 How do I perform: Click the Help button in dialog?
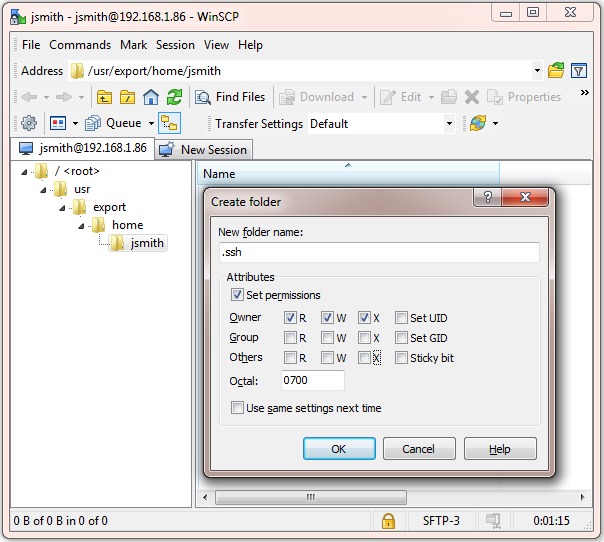(500, 449)
